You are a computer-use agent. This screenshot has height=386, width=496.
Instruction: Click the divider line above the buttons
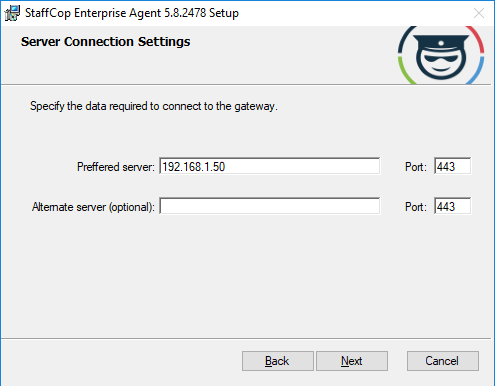pyautogui.click(x=246, y=339)
